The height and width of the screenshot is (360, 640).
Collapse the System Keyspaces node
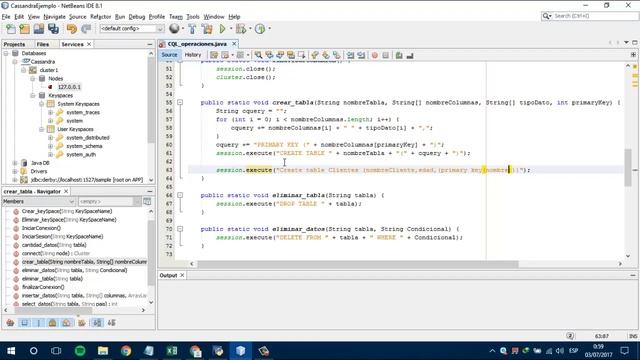(42, 104)
